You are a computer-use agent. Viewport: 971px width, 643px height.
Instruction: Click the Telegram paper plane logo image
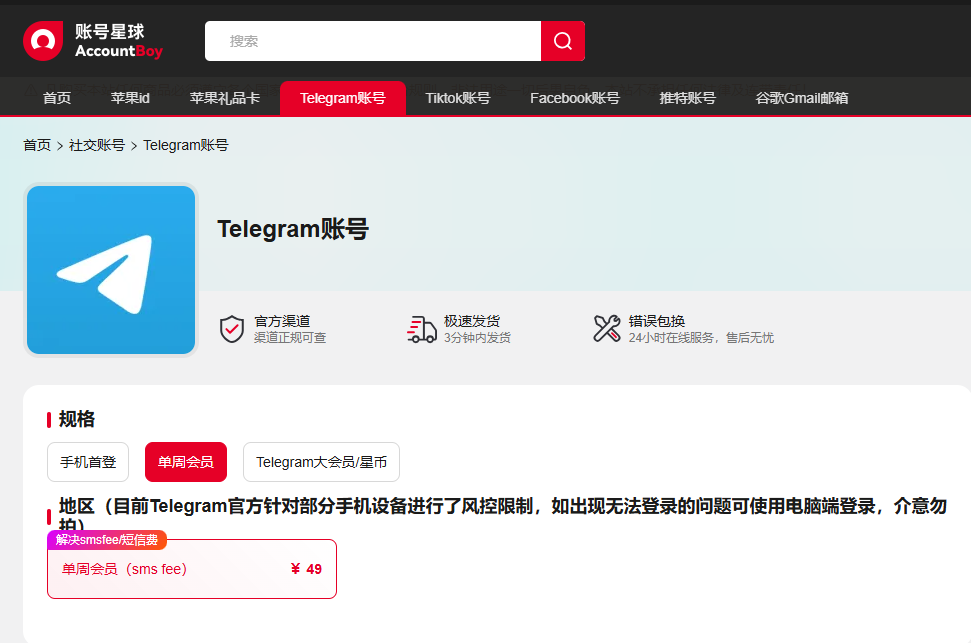pyautogui.click(x=110, y=268)
